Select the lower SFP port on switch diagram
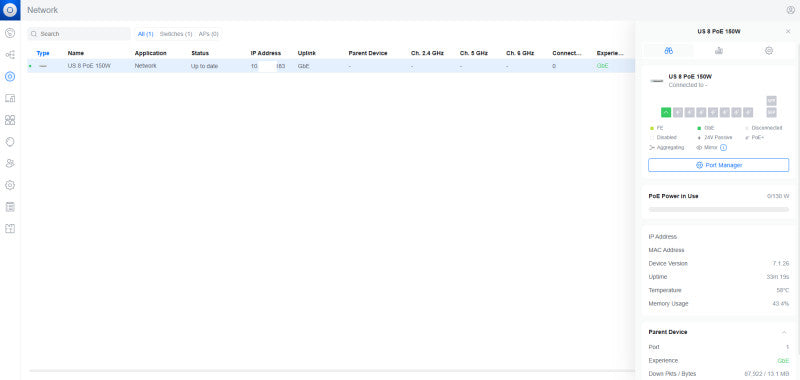The image size is (800, 380). 771,112
